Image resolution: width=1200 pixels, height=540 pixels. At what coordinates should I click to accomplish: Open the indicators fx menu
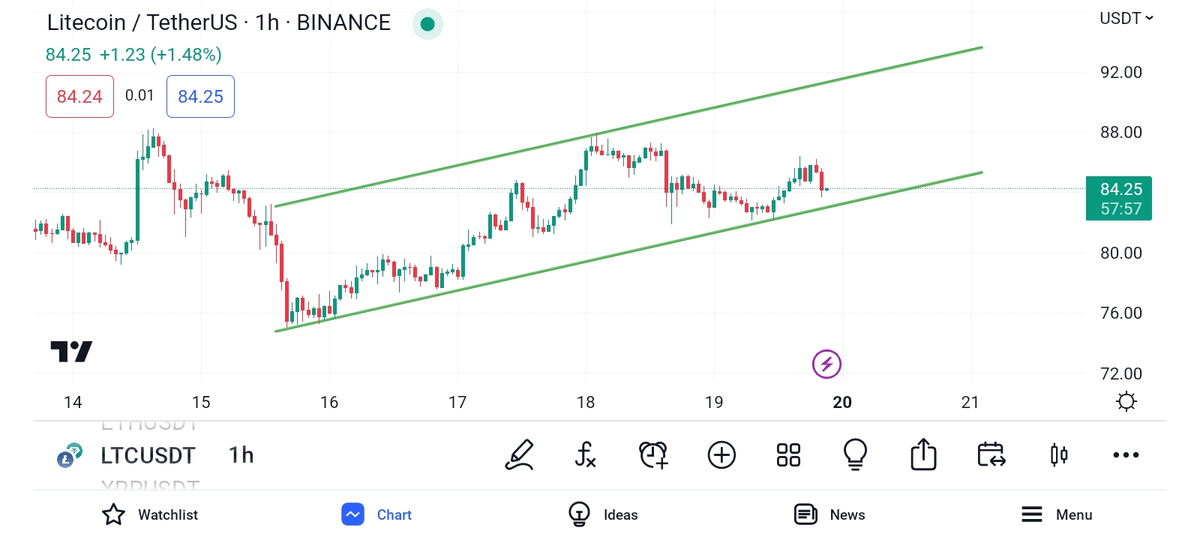[x=586, y=455]
